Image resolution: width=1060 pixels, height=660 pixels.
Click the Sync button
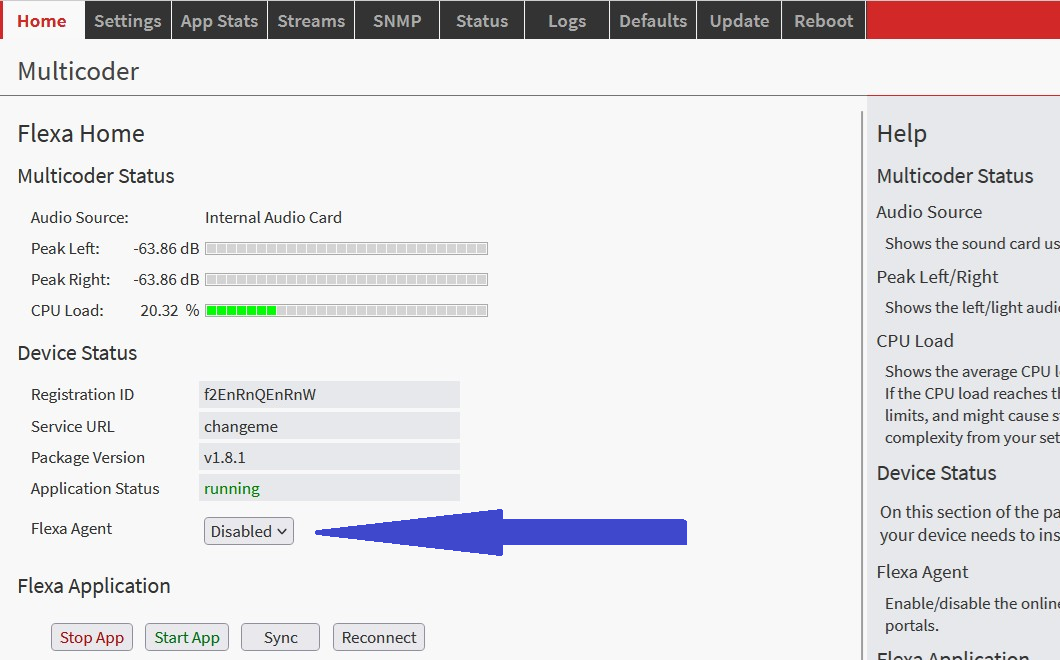click(x=281, y=637)
